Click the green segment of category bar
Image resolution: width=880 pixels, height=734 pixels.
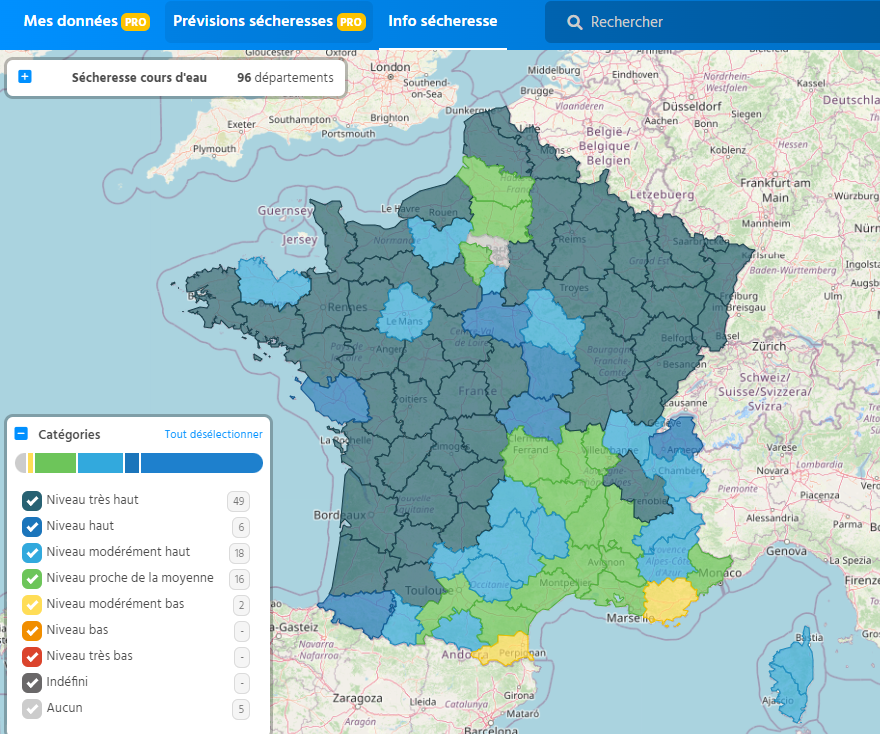(55, 463)
